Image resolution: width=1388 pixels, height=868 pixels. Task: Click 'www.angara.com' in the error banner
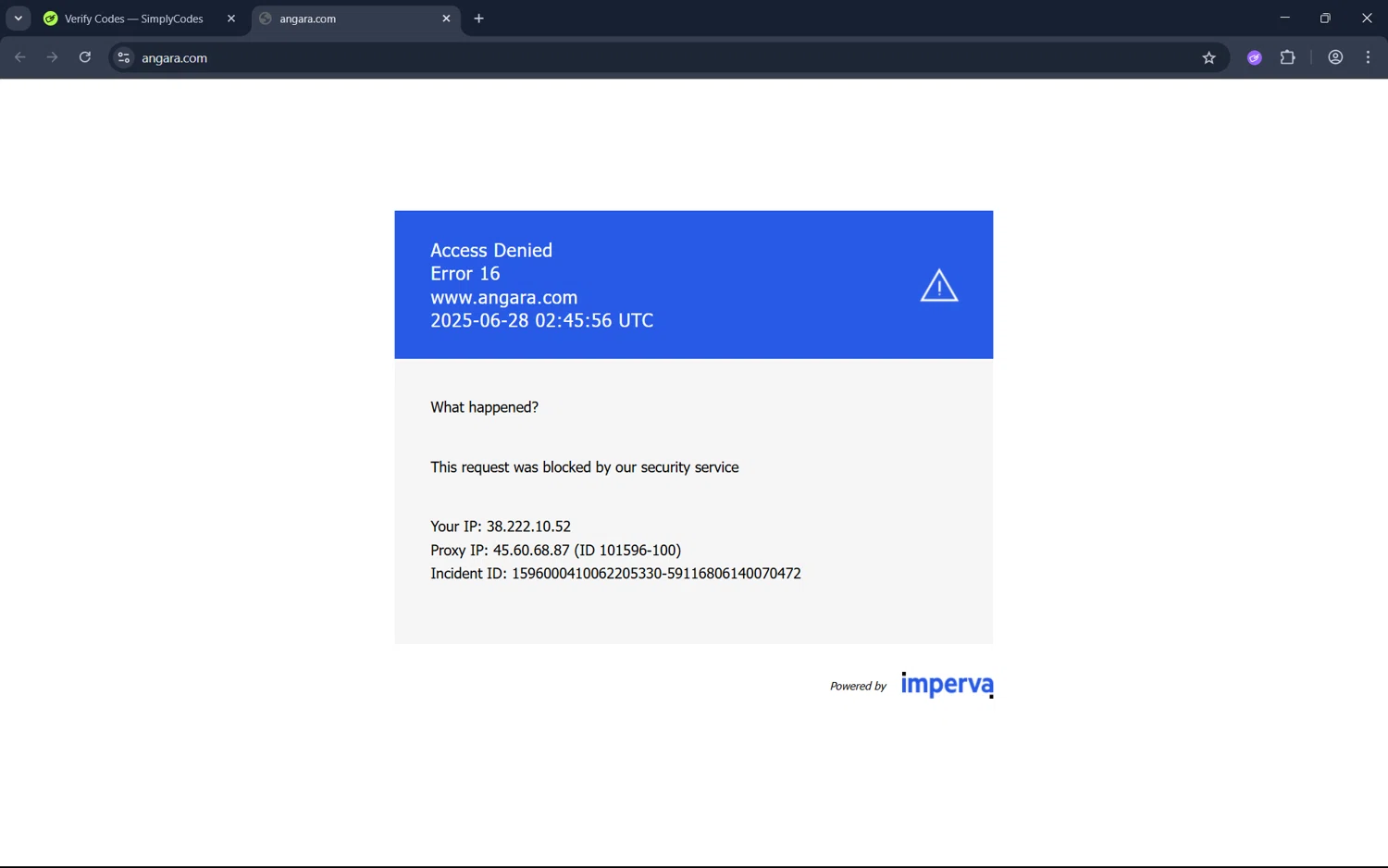click(504, 297)
